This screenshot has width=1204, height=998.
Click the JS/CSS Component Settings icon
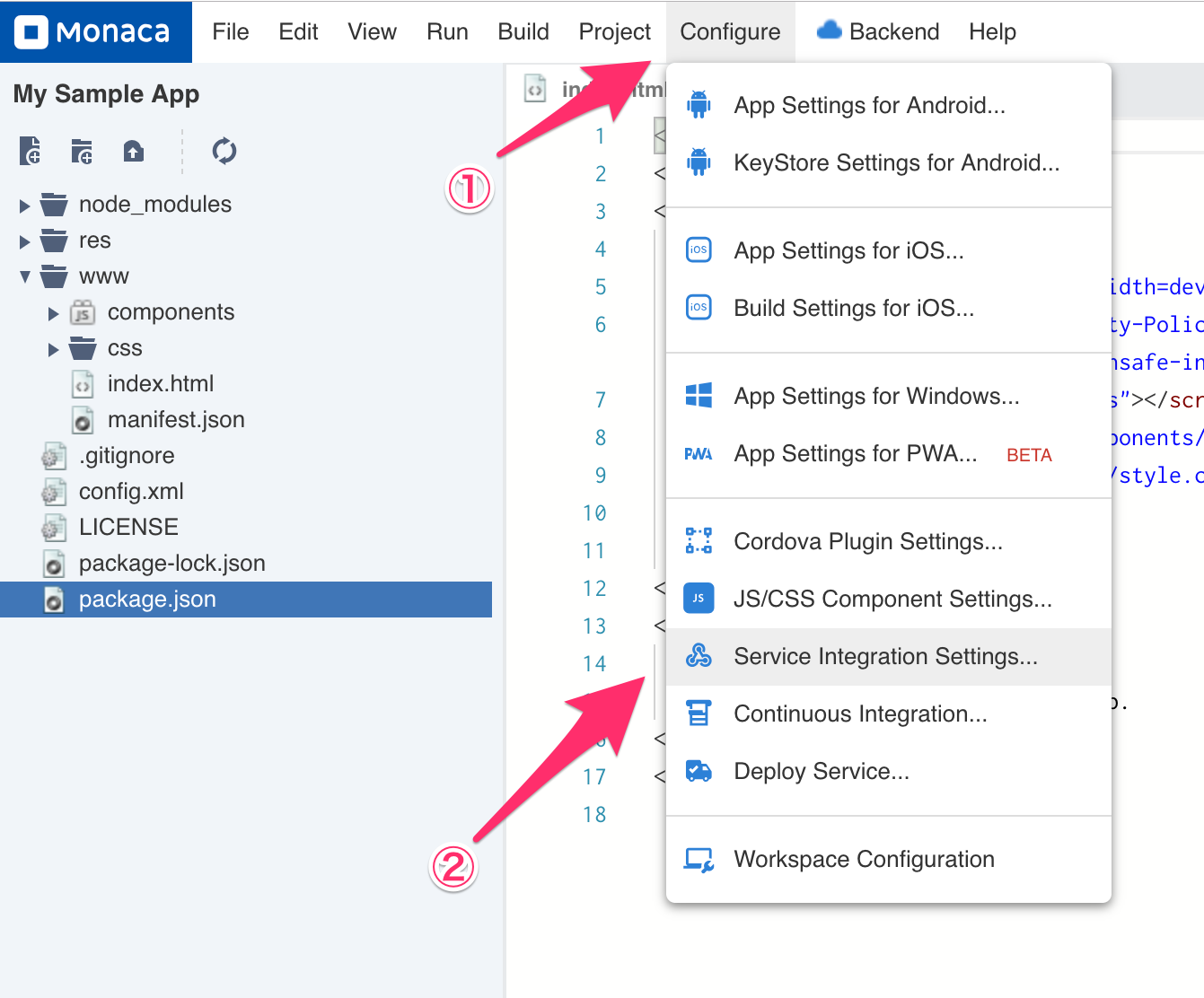click(x=699, y=598)
